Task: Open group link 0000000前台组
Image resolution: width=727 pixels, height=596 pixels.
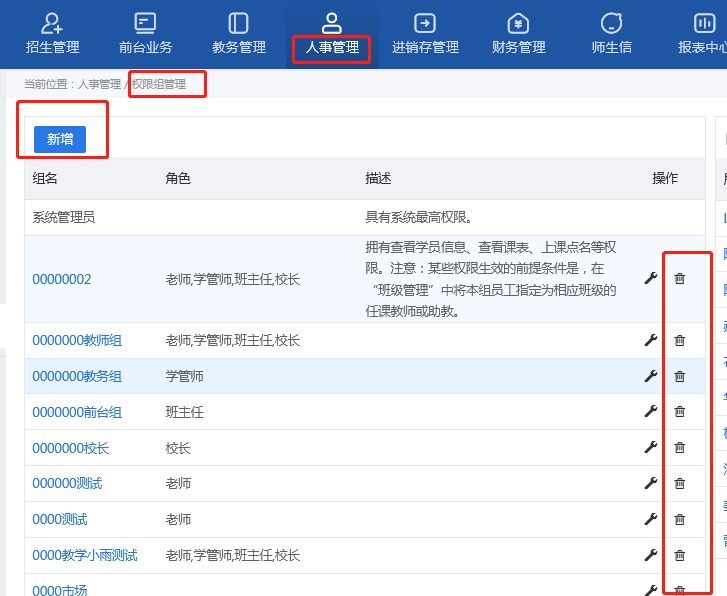Action: tap(77, 412)
